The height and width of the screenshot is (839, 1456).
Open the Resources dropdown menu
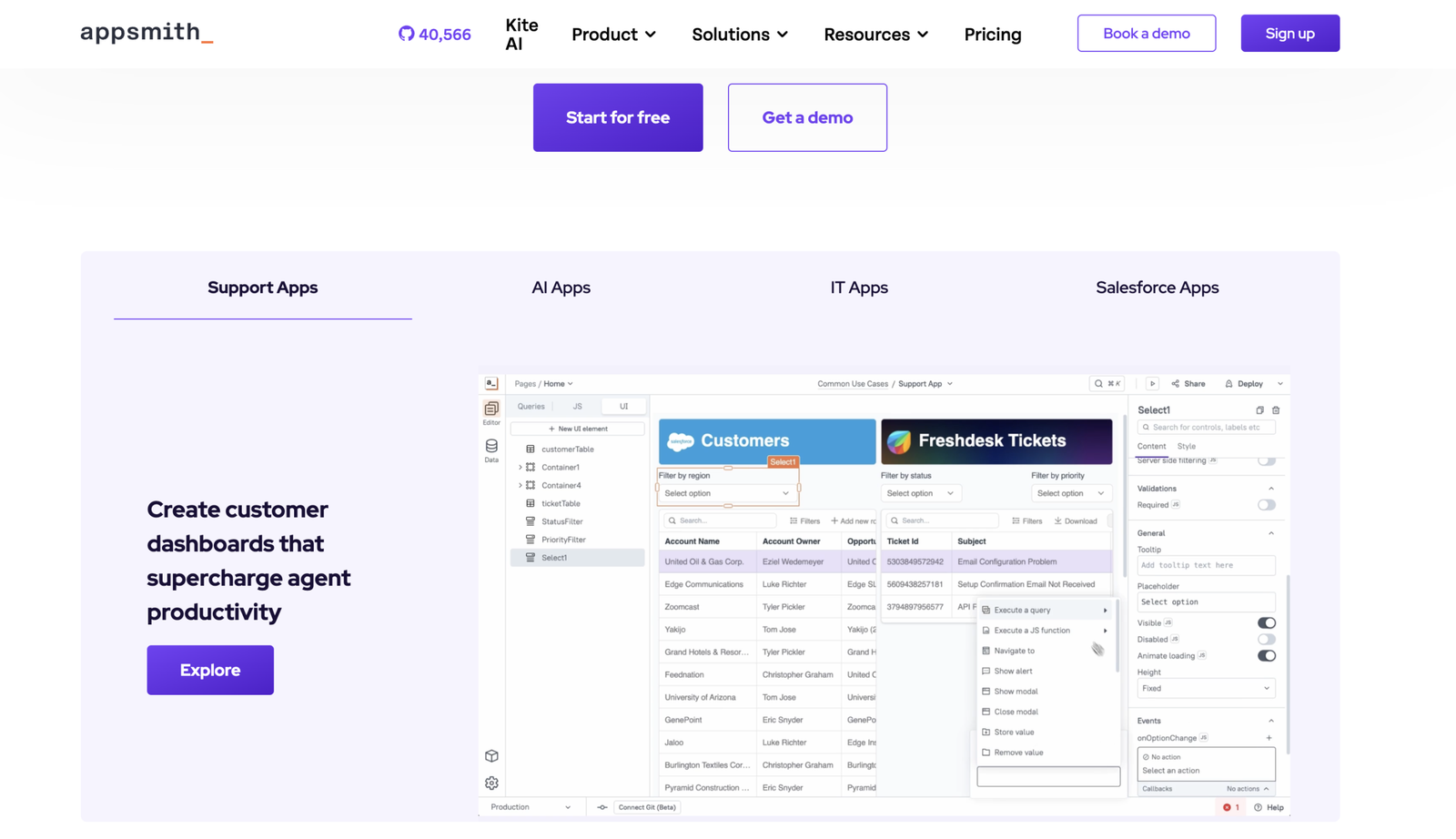[x=876, y=35]
